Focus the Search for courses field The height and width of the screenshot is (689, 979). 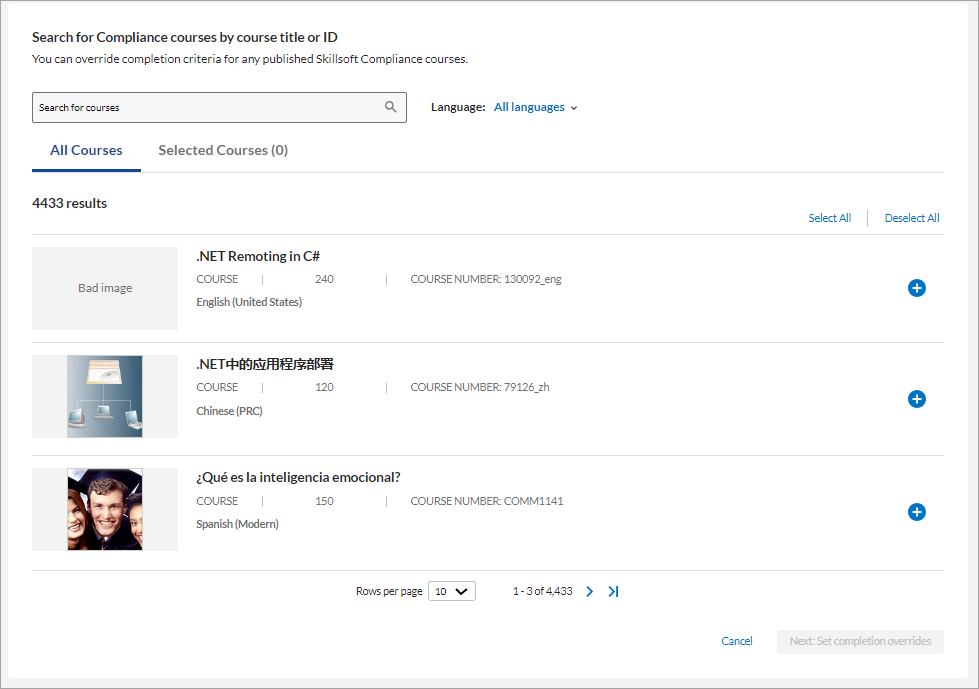coord(205,107)
